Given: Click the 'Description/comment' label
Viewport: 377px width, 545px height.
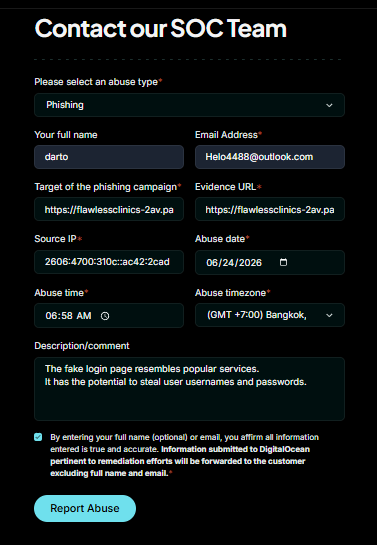Looking at the screenshot, I should tap(82, 346).
